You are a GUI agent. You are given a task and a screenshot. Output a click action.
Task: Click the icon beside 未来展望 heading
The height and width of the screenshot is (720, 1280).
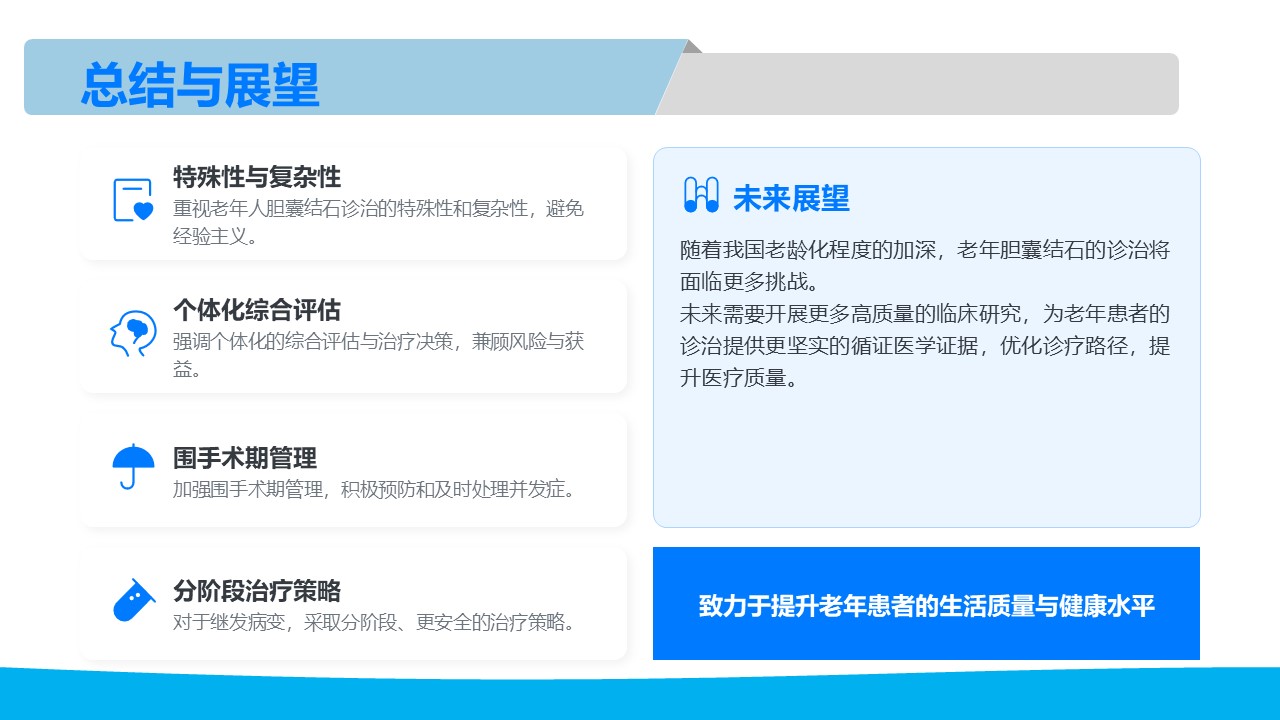pyautogui.click(x=700, y=195)
